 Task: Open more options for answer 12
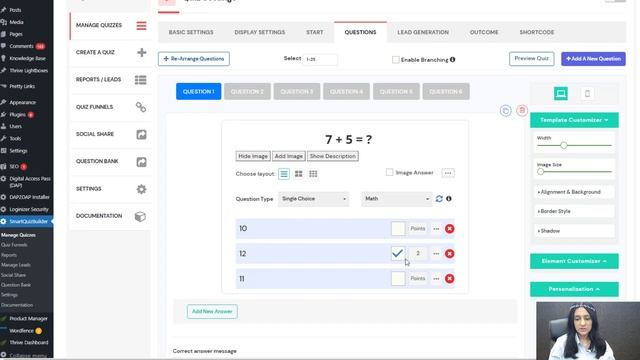pos(436,254)
